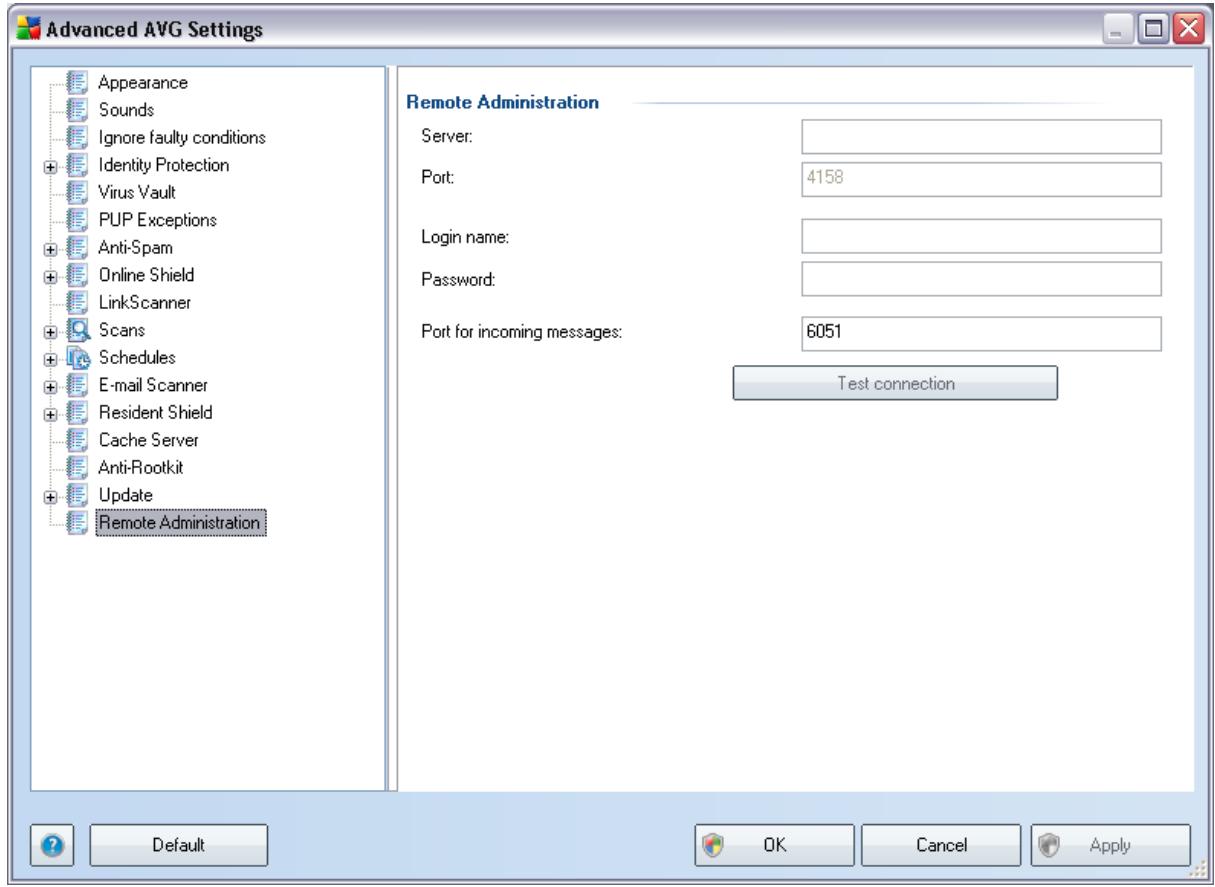
Task: Select LinkScanner settings
Action: (x=144, y=301)
